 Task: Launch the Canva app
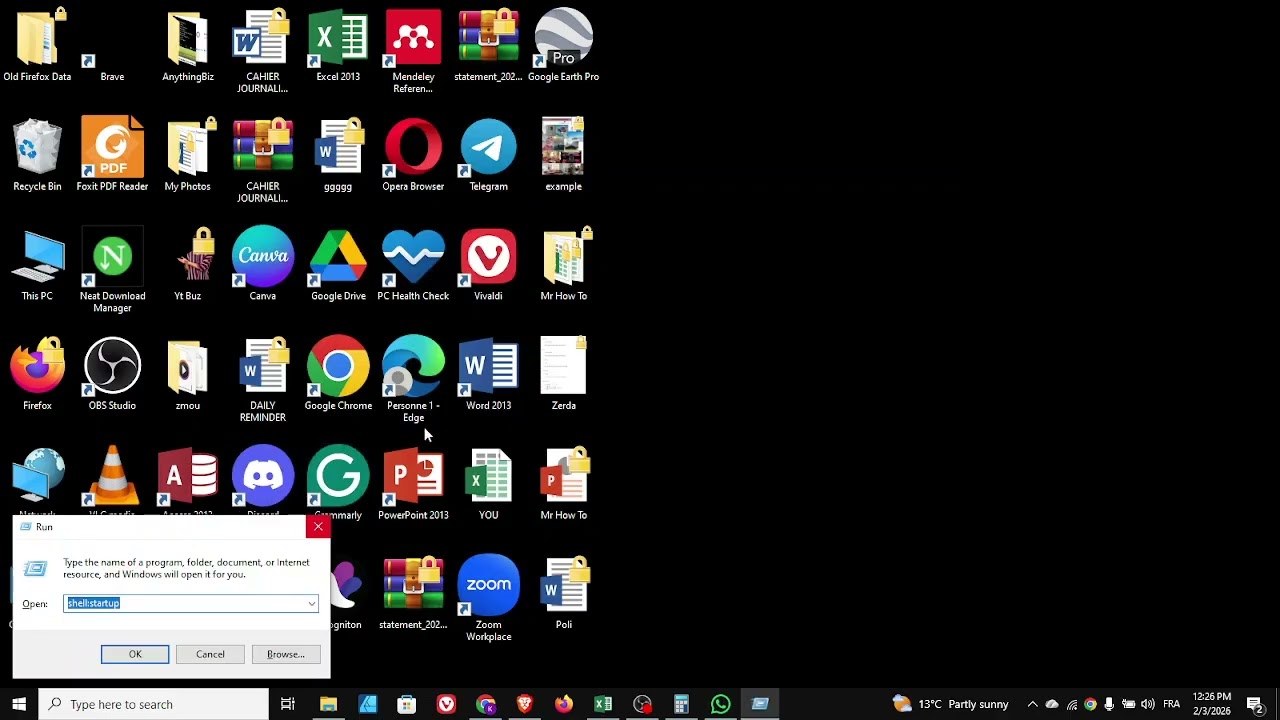pos(263,266)
